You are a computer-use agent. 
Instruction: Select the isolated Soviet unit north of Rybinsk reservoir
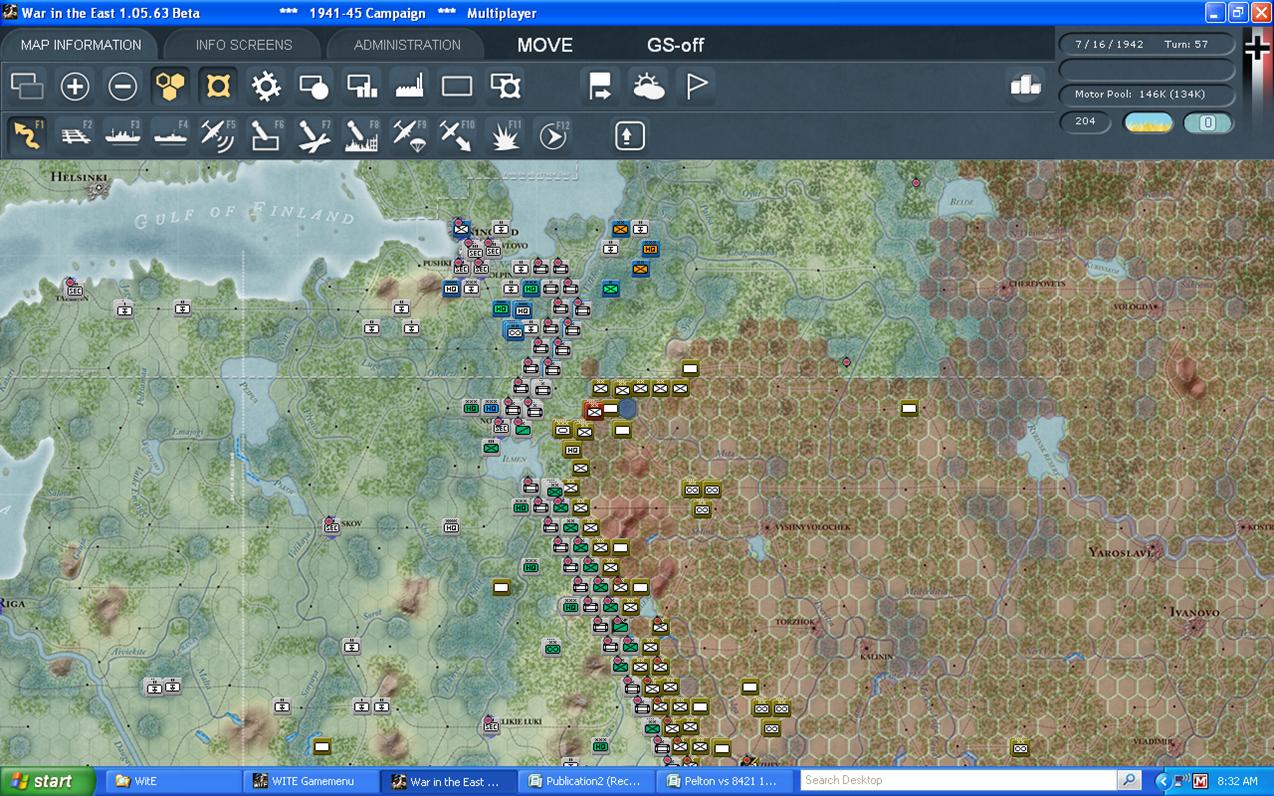(909, 408)
